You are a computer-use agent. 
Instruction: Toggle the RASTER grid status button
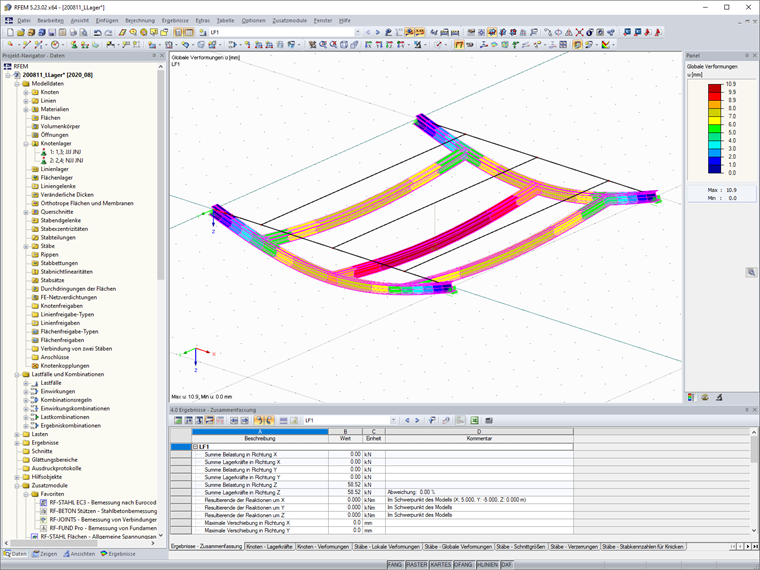click(x=417, y=565)
